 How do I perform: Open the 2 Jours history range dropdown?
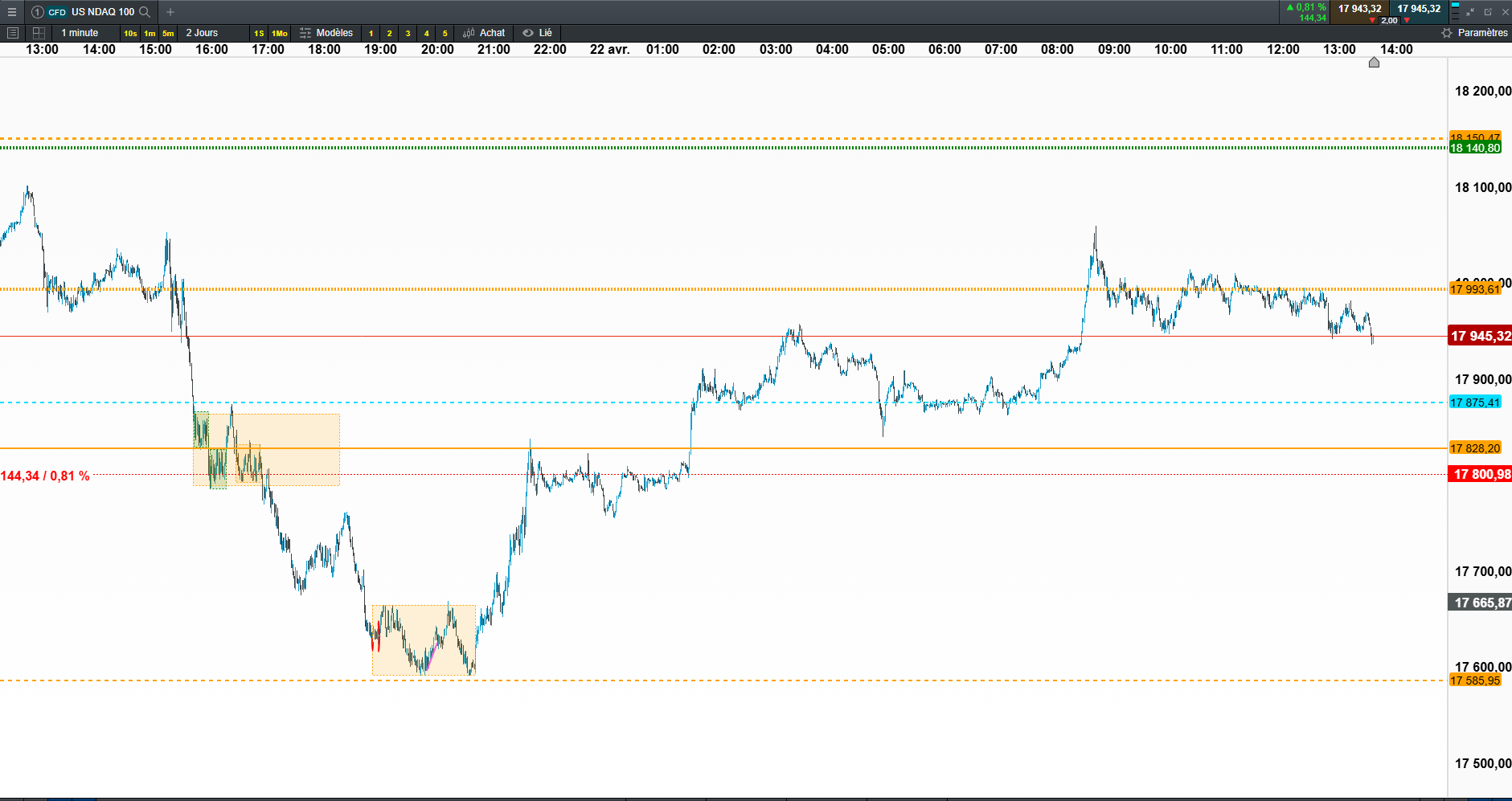202,33
